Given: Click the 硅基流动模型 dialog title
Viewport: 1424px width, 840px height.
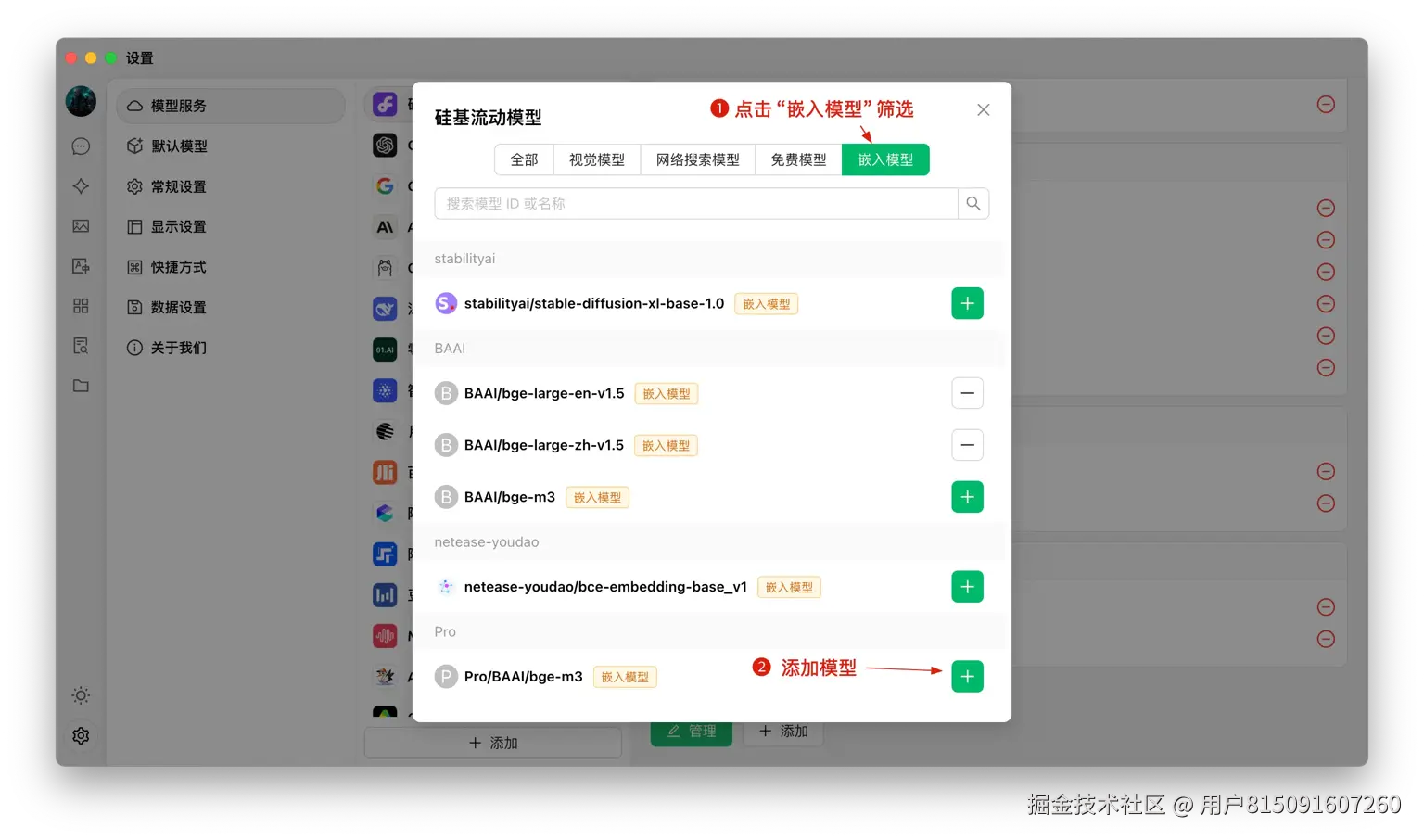Looking at the screenshot, I should tap(488, 118).
